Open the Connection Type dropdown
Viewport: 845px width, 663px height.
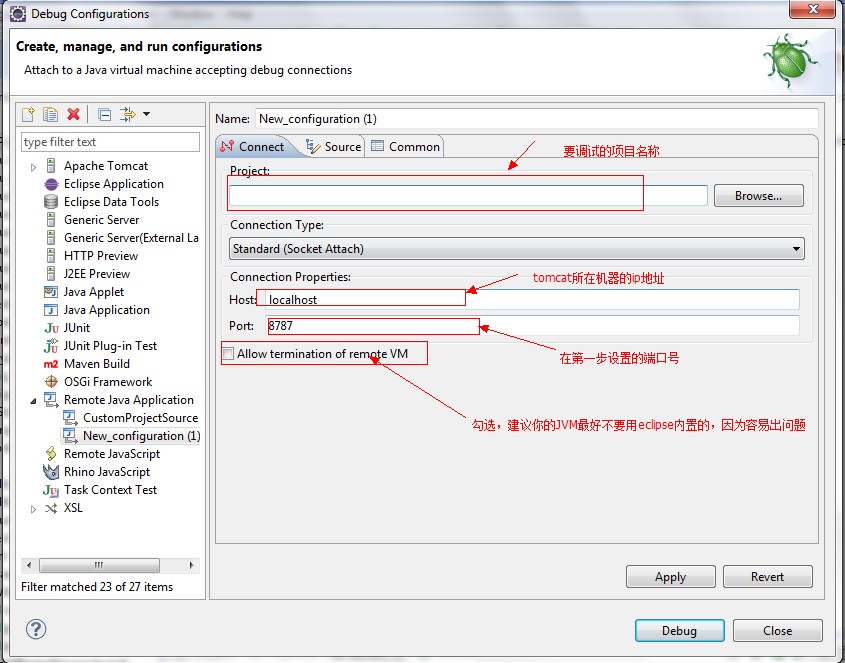click(517, 249)
